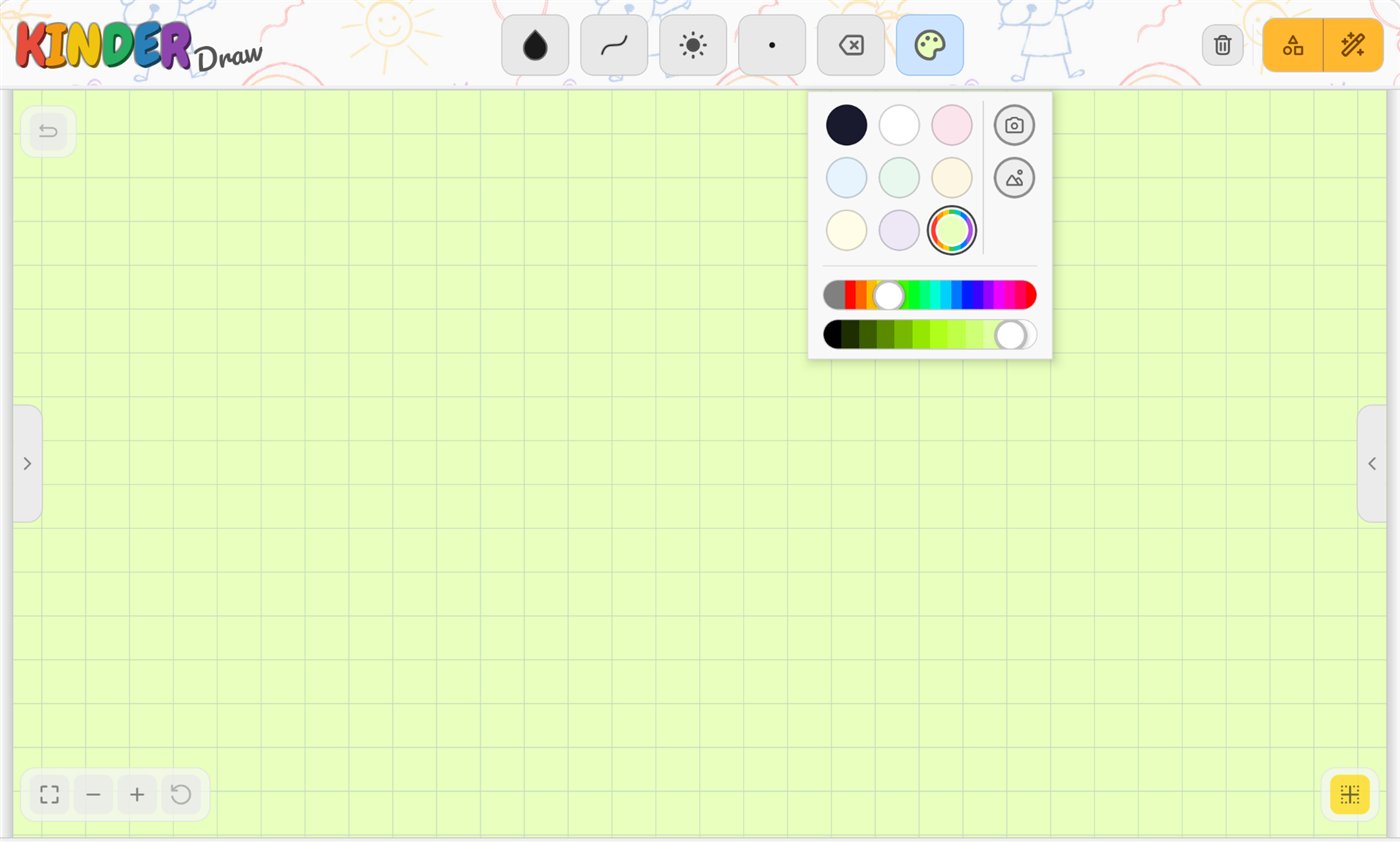Close the color palette via palette icon
Viewport: 1400px width, 843px height.
coord(930,45)
